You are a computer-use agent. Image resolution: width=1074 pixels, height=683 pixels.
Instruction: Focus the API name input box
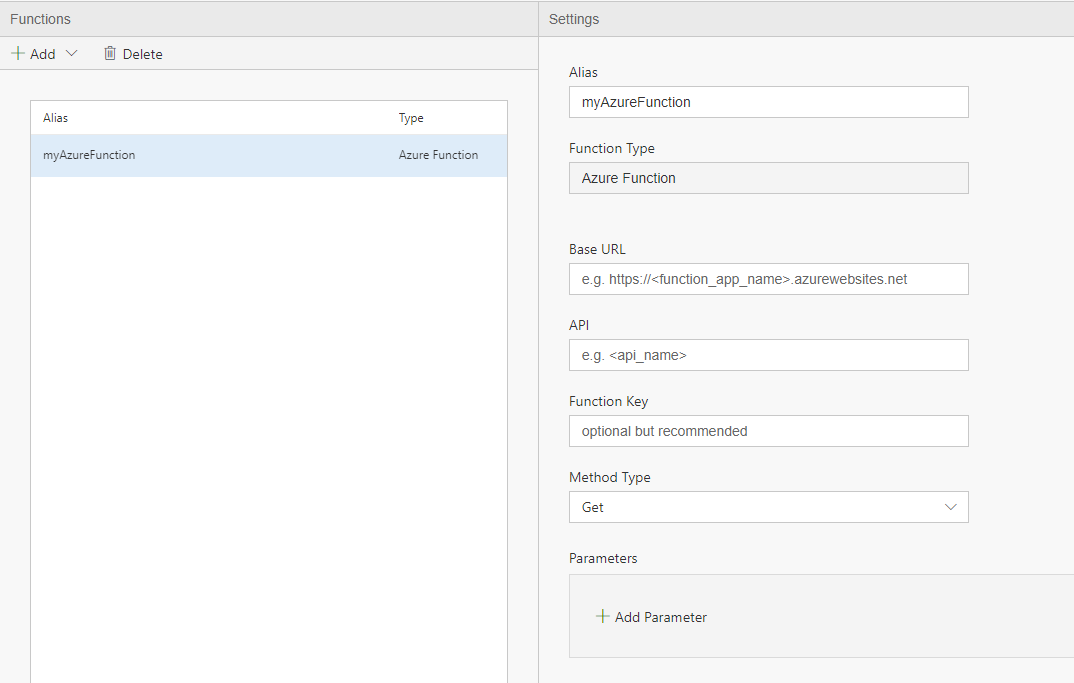[x=768, y=355]
